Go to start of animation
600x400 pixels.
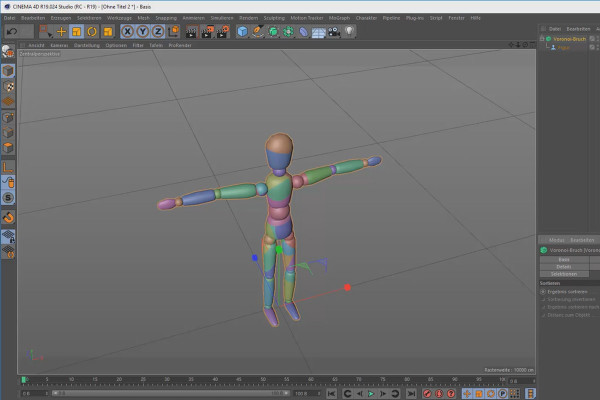[x=331, y=393]
